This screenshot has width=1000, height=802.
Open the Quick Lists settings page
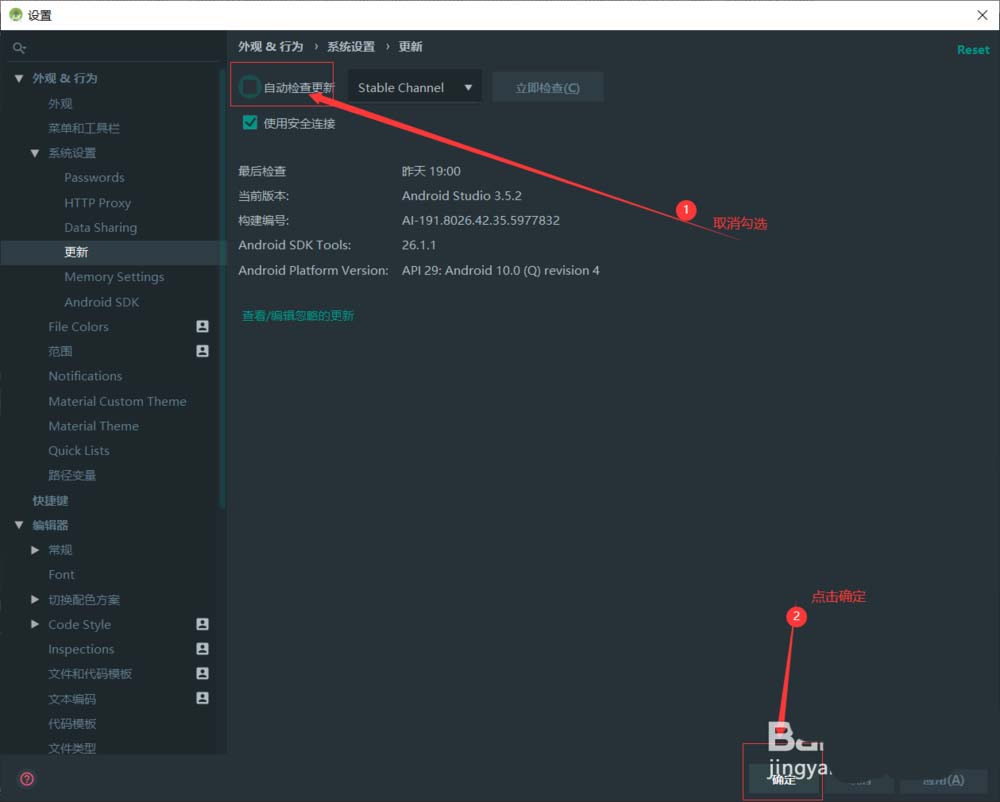point(78,451)
